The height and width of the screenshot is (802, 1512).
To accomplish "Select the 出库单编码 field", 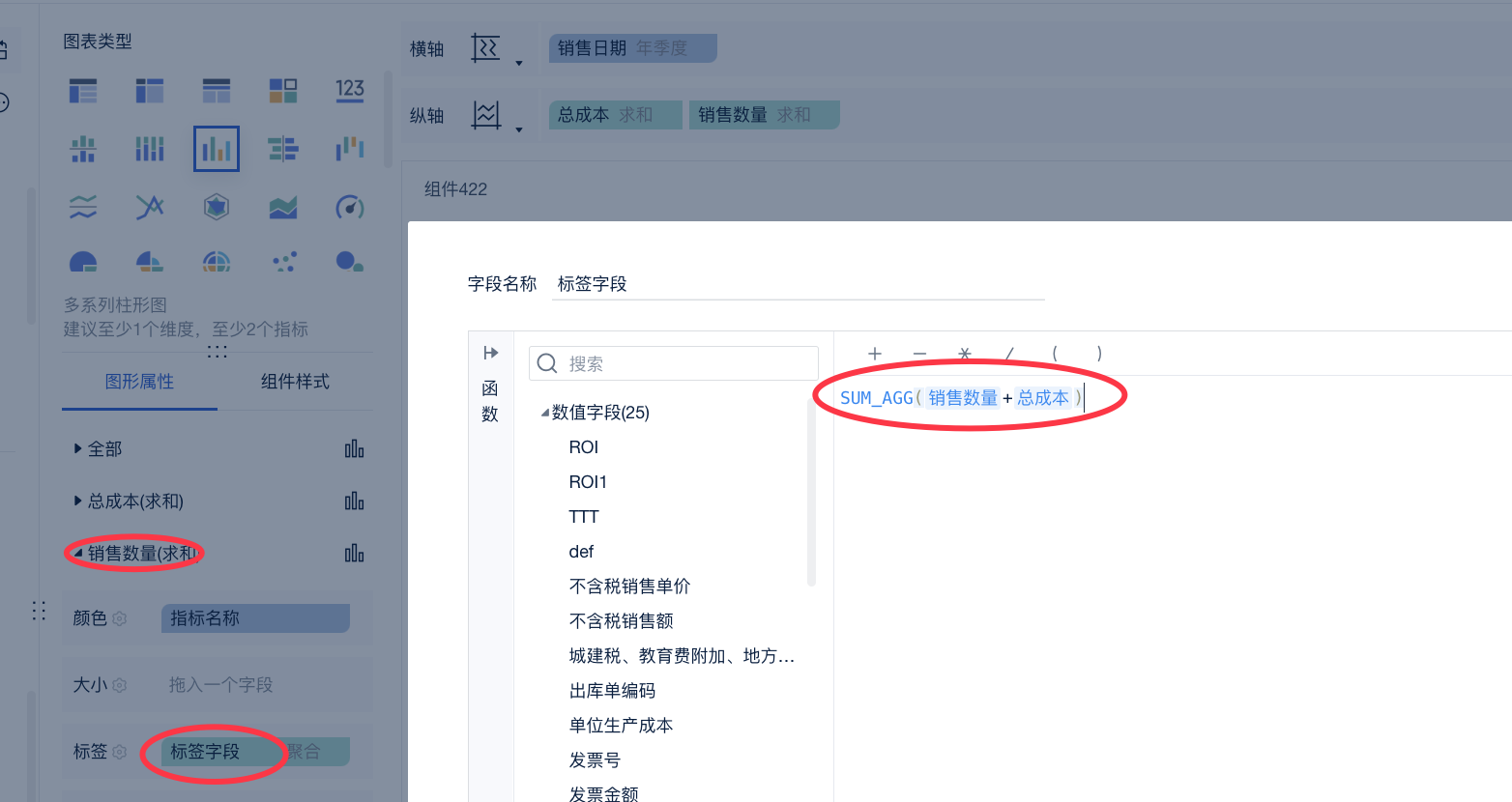I will coord(612,691).
